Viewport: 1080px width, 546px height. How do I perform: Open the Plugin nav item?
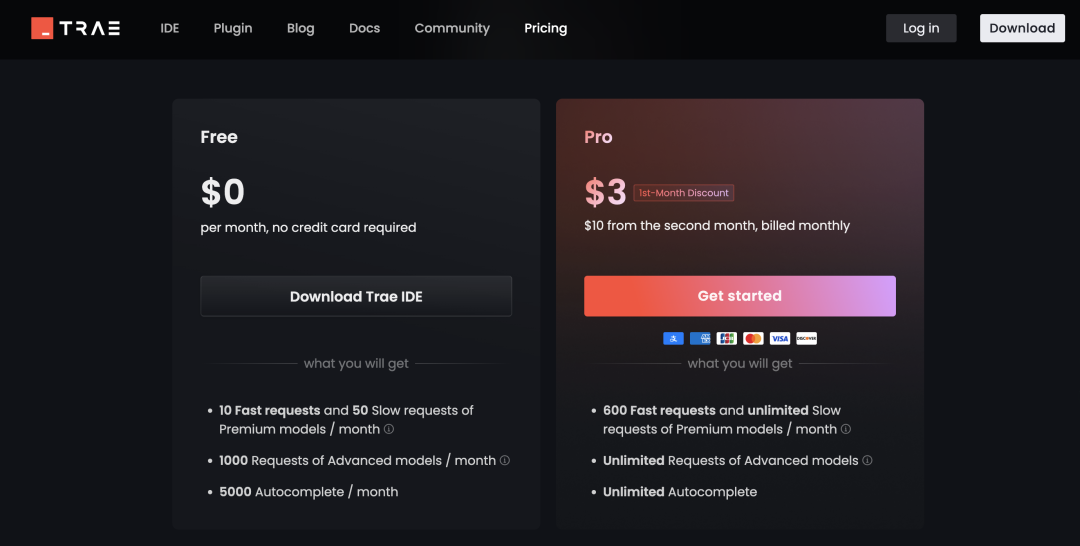coord(233,28)
